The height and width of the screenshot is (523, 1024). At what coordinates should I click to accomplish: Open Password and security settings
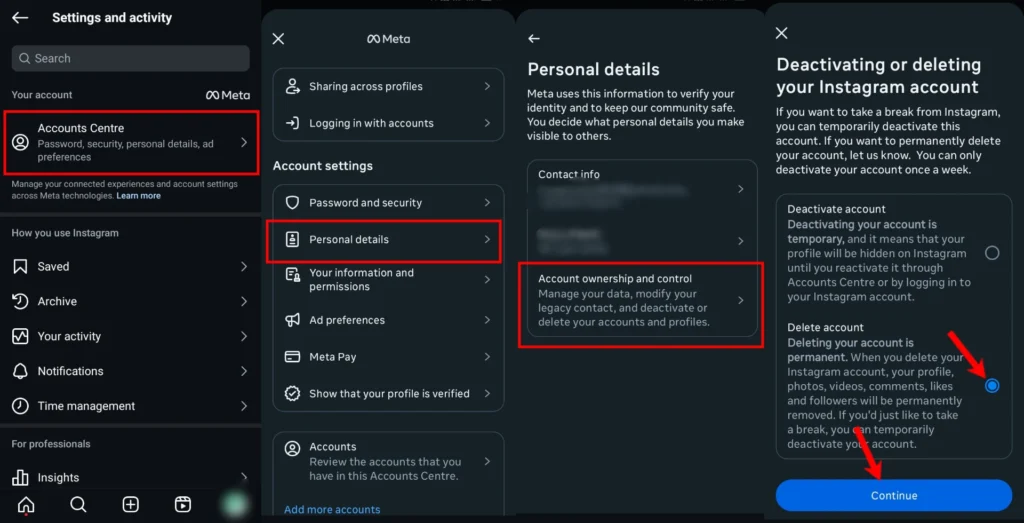click(365, 203)
